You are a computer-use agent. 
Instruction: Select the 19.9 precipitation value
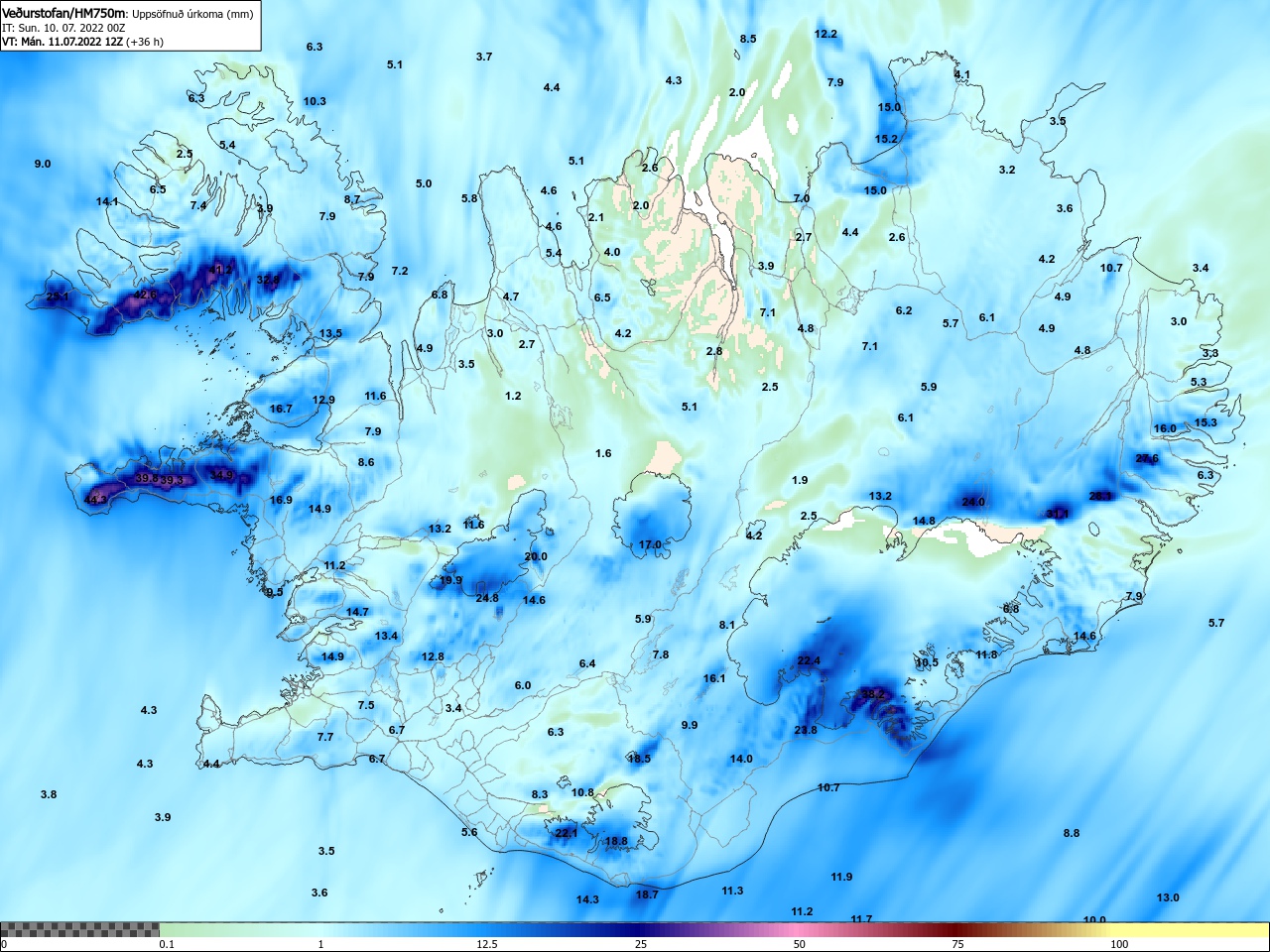point(450,580)
